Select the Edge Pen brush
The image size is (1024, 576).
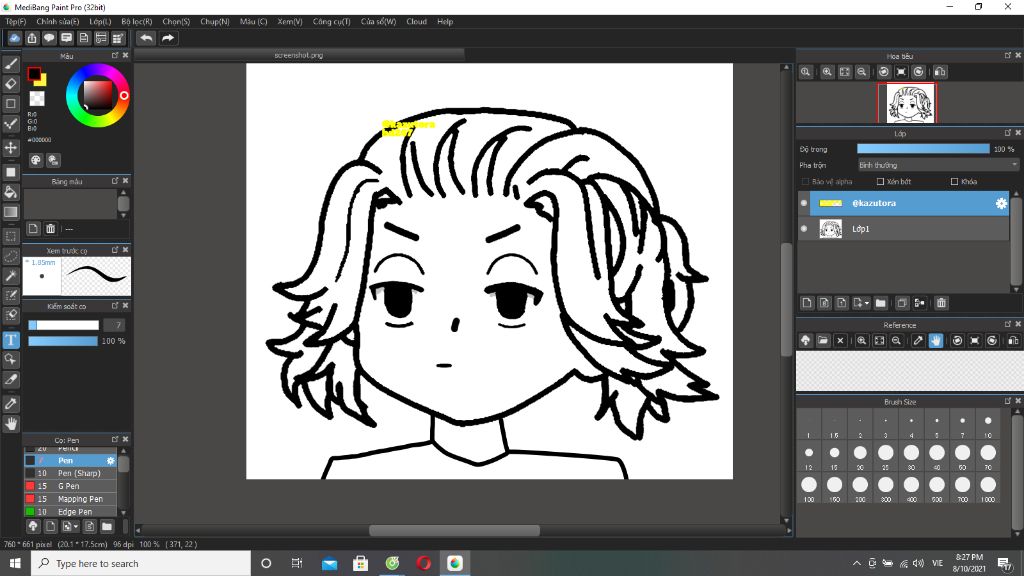pos(71,512)
